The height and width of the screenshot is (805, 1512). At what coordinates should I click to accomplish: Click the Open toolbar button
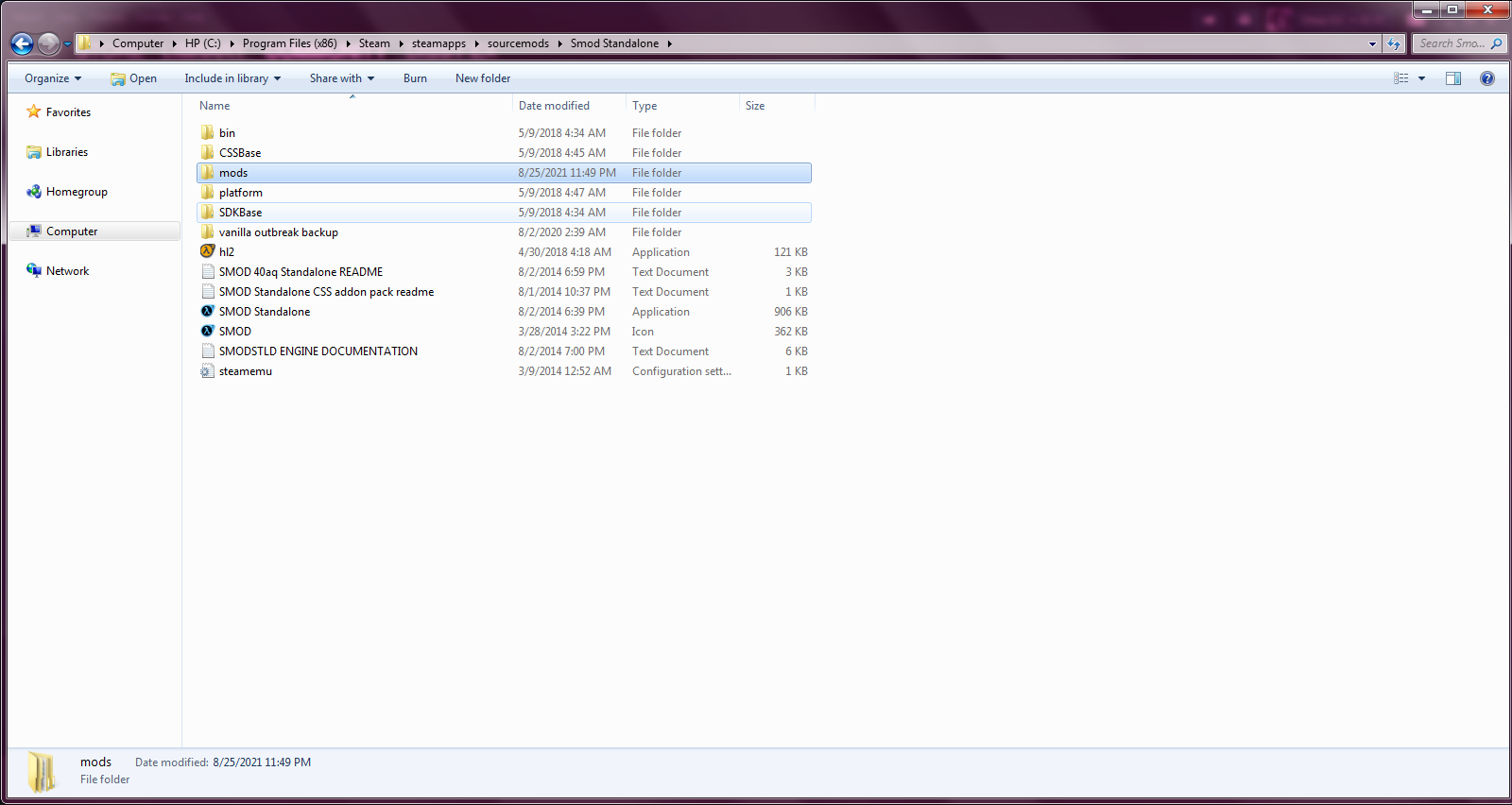133,78
